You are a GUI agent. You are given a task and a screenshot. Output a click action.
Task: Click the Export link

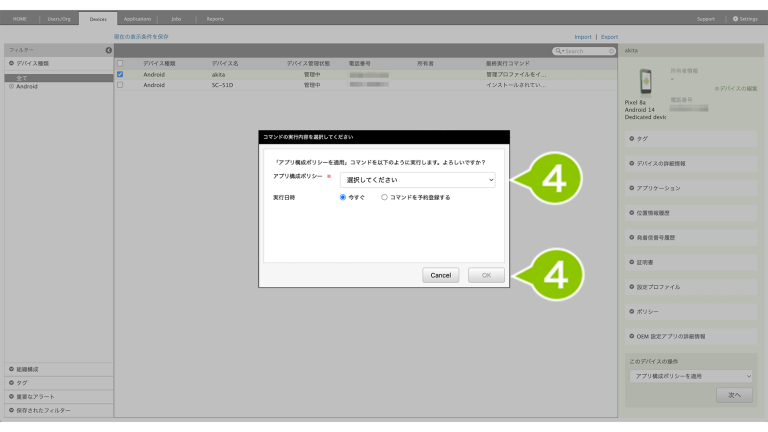pos(609,36)
